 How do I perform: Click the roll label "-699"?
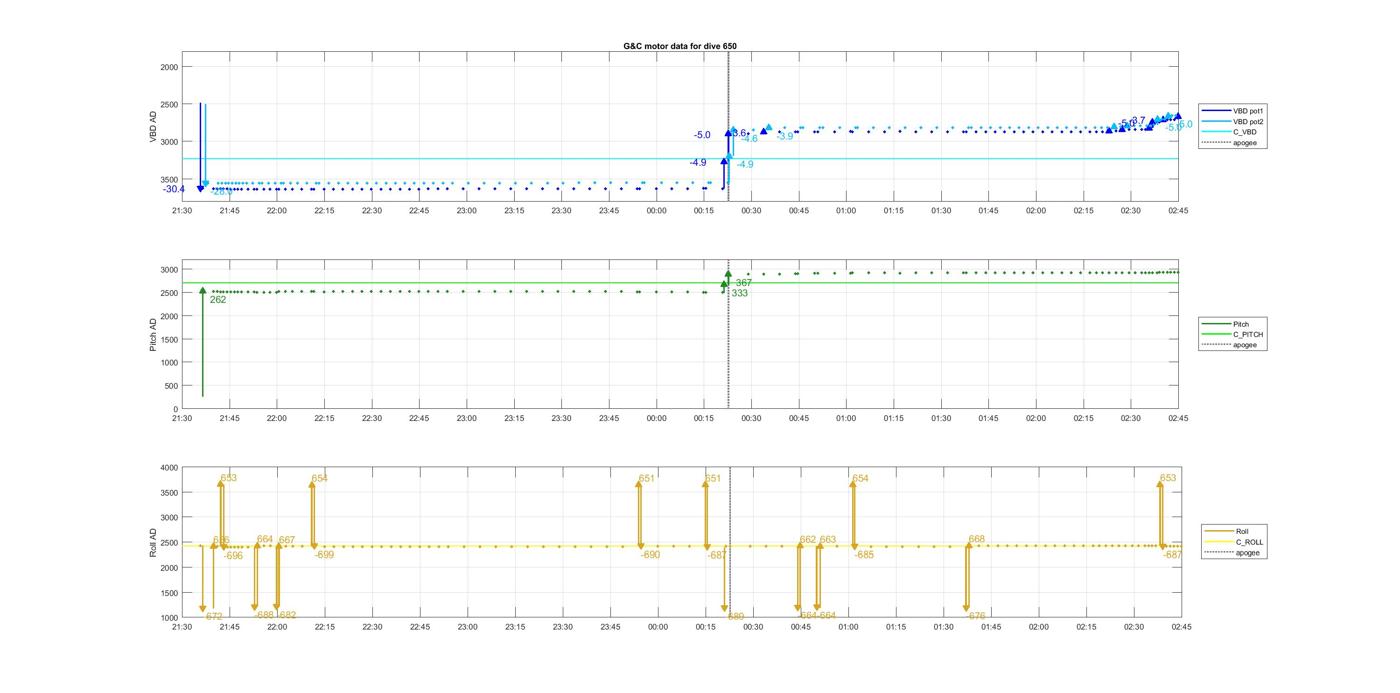point(324,554)
